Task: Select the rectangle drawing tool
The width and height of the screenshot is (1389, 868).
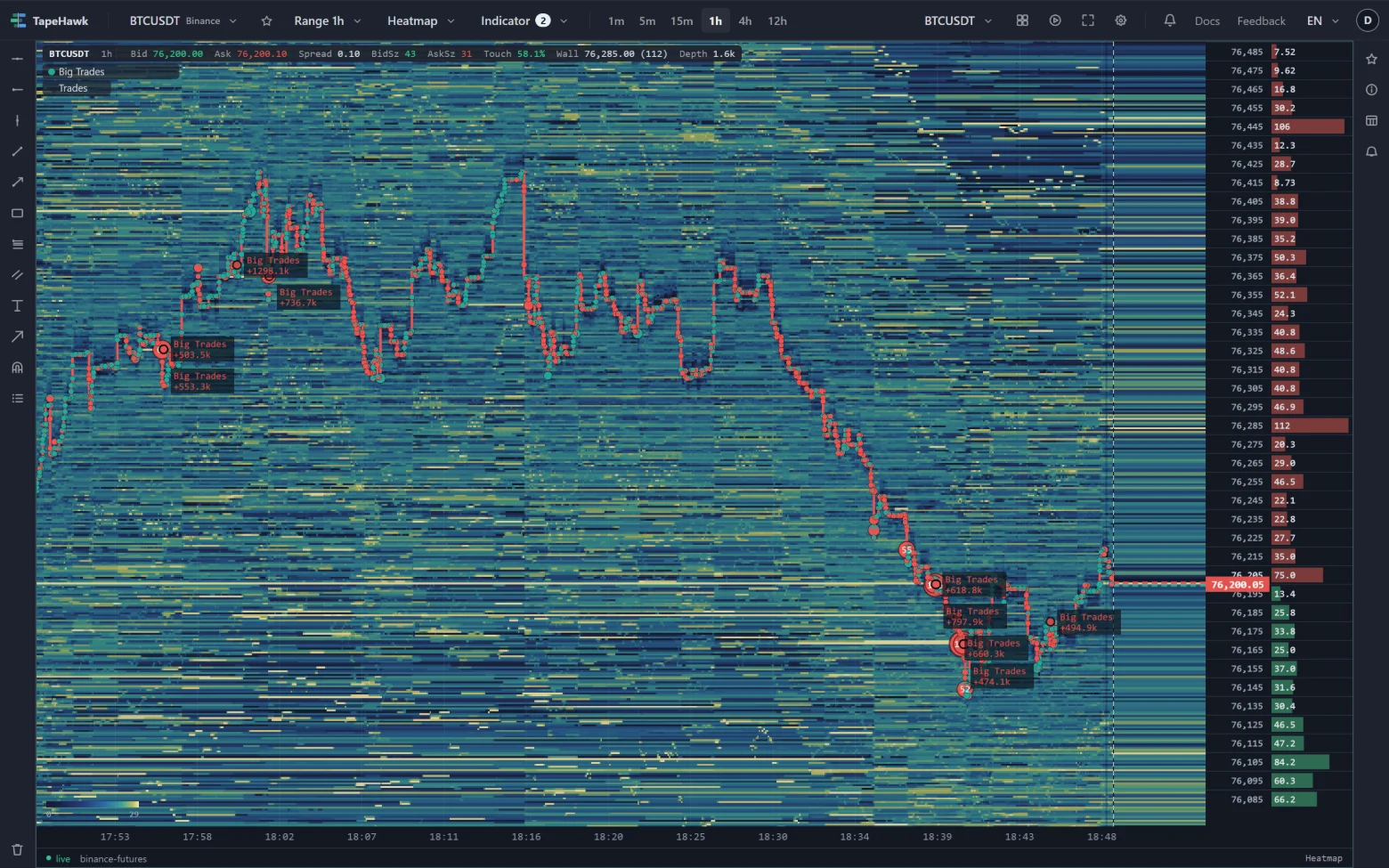Action: tap(17, 213)
